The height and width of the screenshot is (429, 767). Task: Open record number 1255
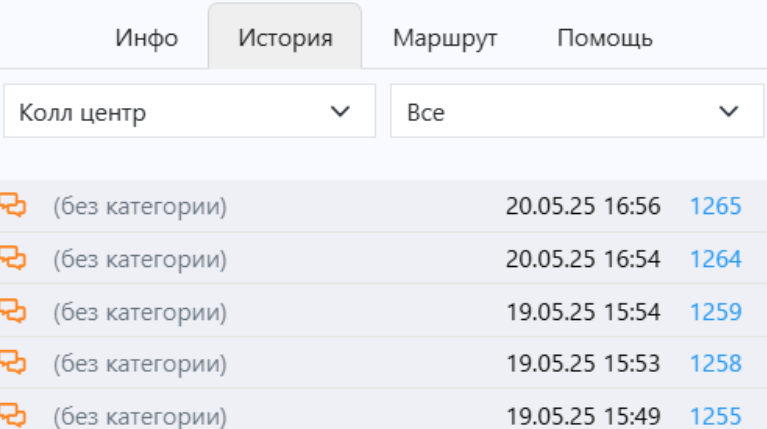716,416
